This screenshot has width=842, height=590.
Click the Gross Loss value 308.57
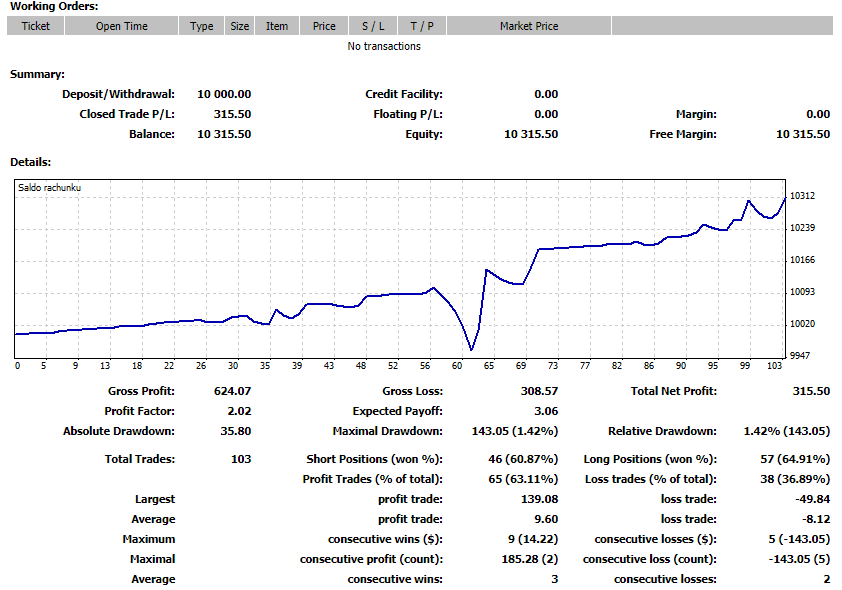click(x=539, y=391)
